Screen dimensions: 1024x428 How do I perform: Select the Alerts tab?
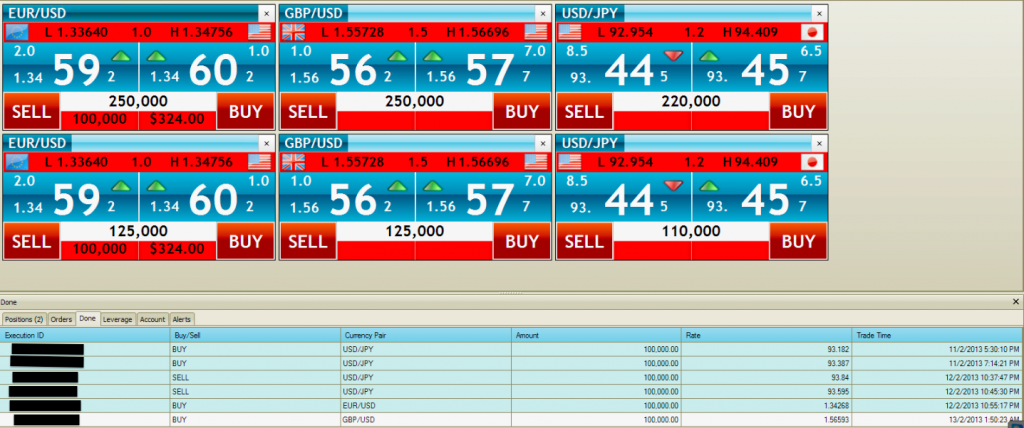pyautogui.click(x=182, y=319)
